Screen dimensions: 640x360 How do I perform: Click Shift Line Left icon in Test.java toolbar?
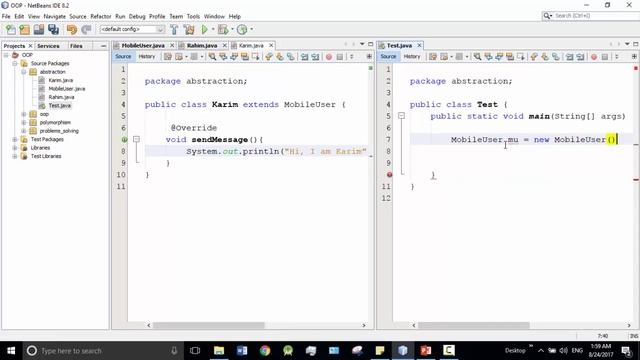point(569,57)
